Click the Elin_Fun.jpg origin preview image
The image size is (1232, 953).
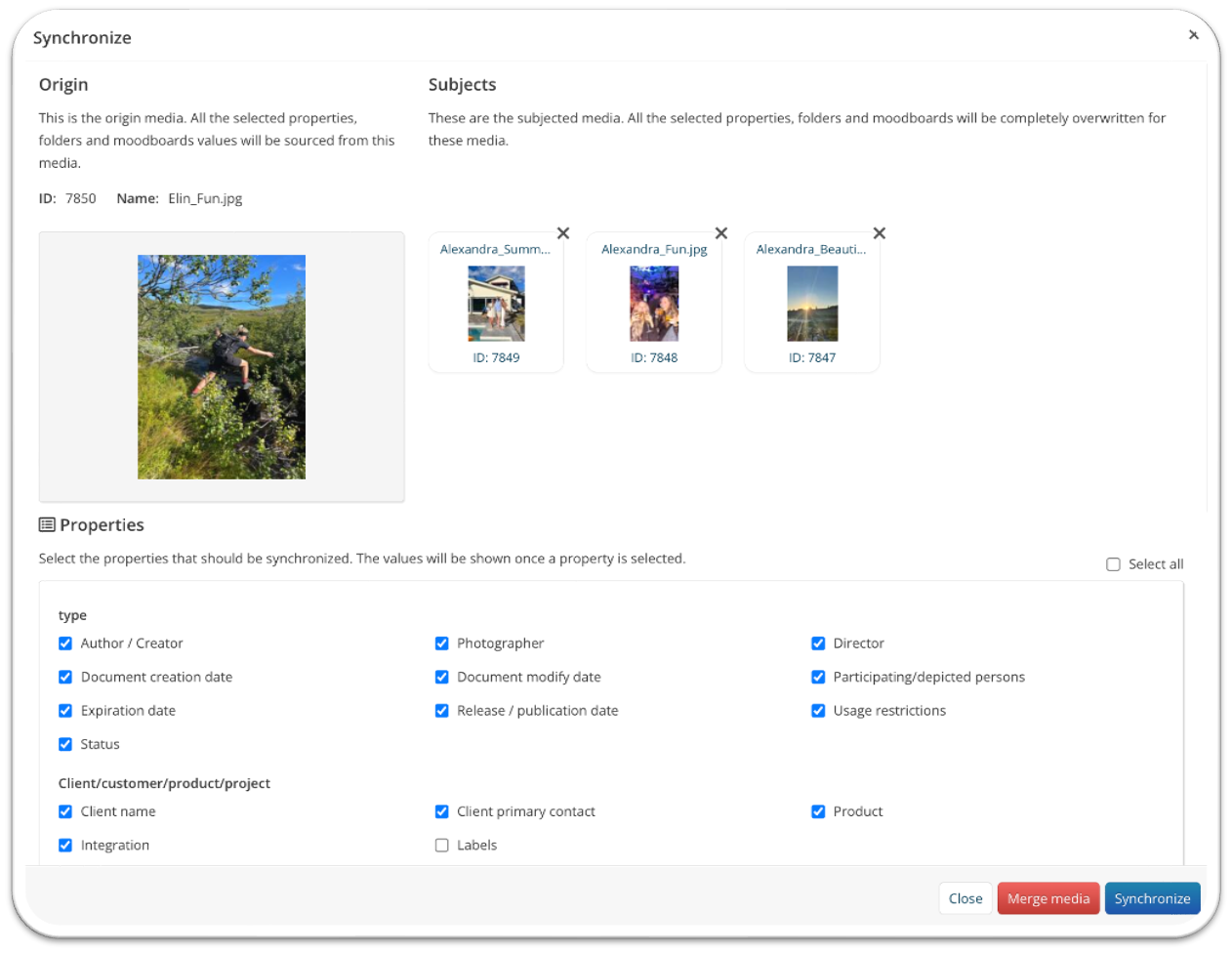222,367
